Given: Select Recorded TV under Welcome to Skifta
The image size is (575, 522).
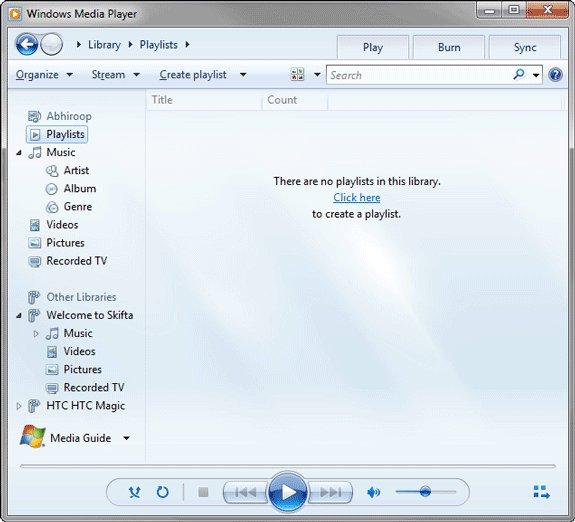Looking at the screenshot, I should click(x=94, y=387).
